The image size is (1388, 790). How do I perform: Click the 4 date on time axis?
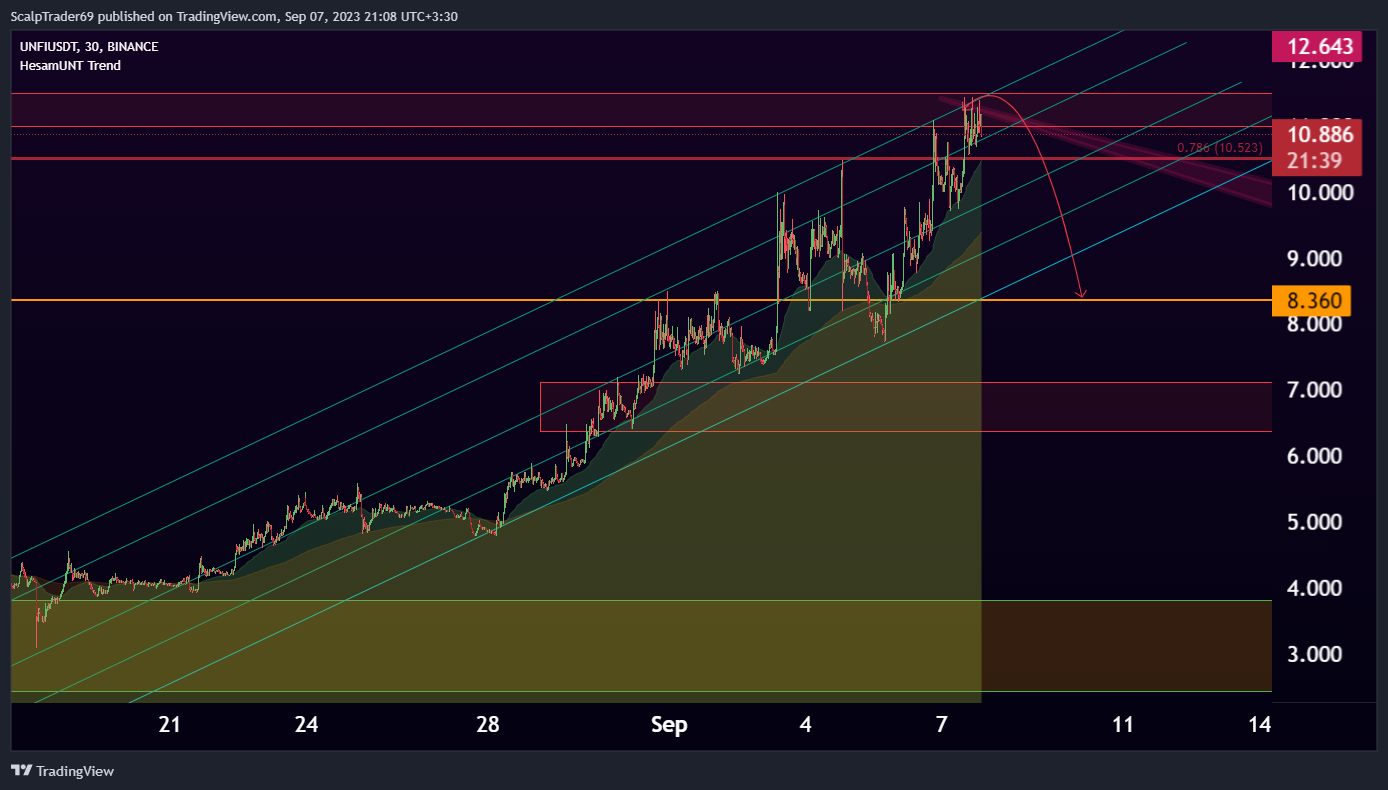805,725
